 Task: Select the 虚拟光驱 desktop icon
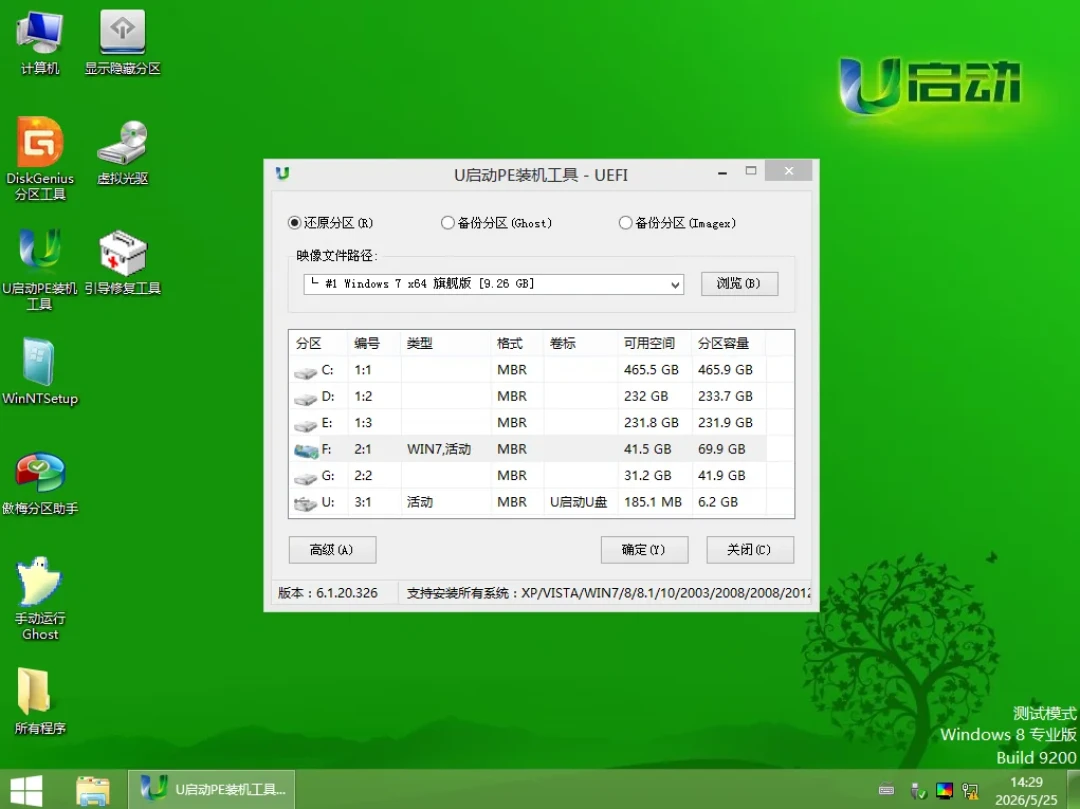123,153
